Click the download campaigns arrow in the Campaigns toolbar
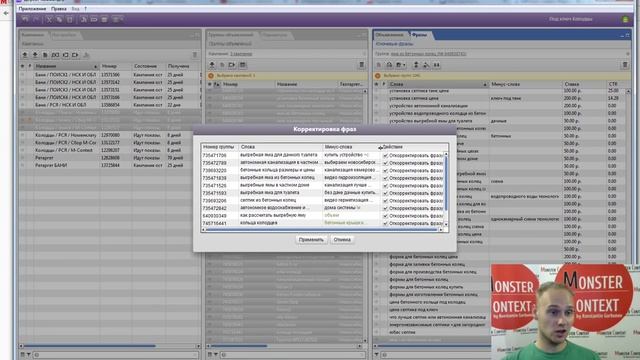This screenshot has height=360, width=640. 25,55
